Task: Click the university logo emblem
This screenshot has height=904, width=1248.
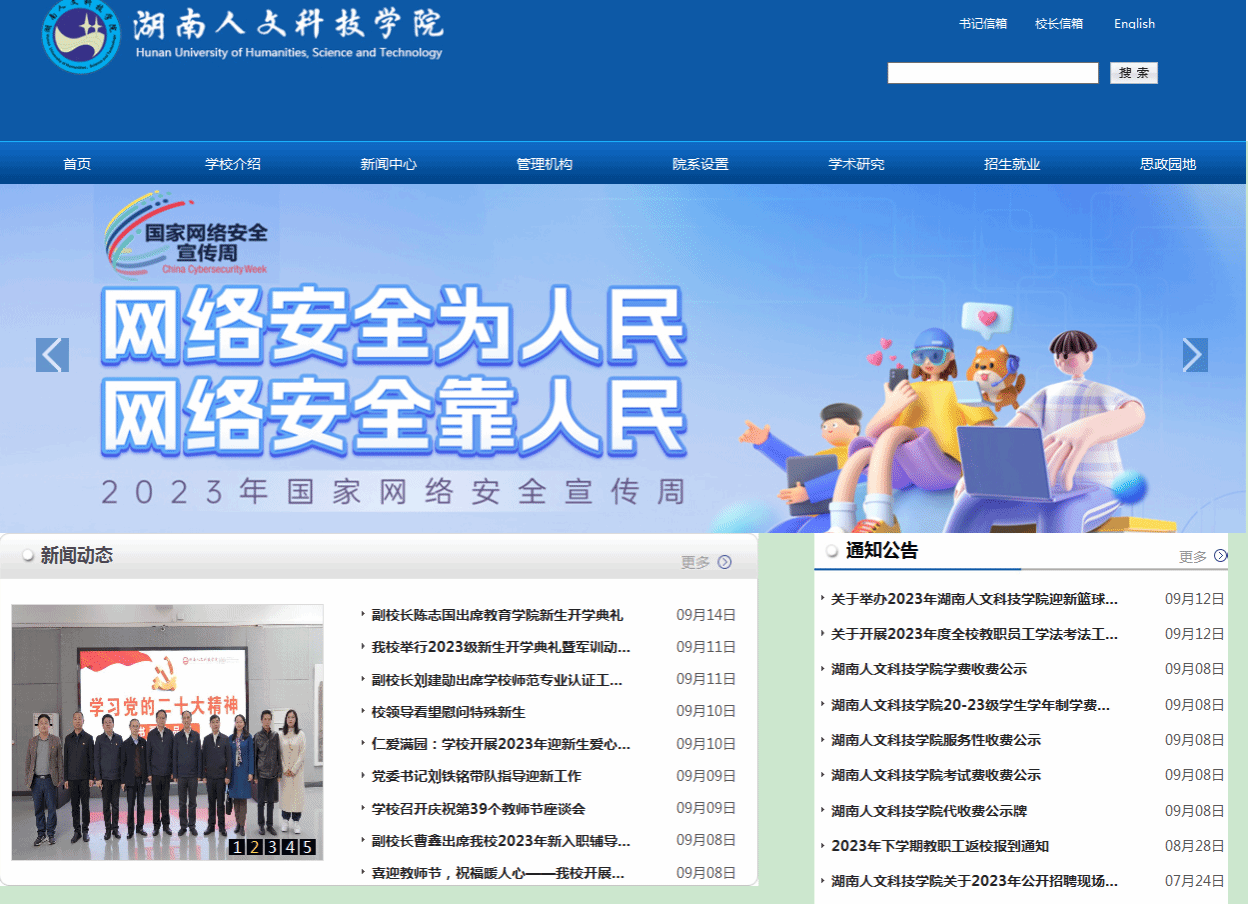Action: tap(81, 36)
